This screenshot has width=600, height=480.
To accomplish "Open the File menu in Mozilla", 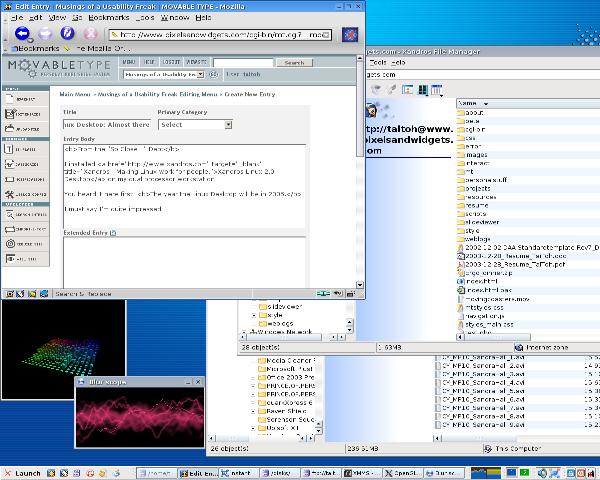I will [17, 18].
